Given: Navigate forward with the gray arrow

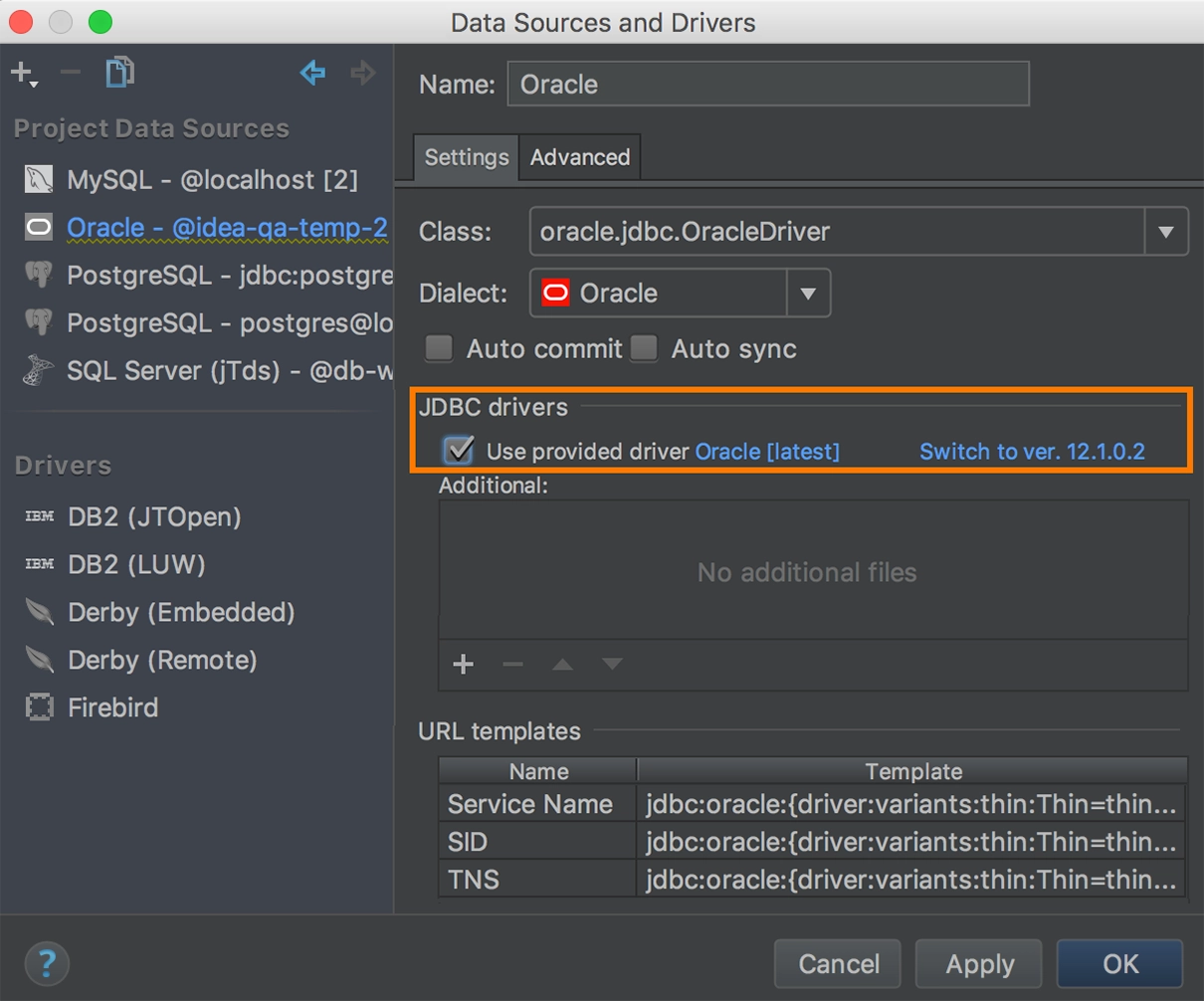Looking at the screenshot, I should pyautogui.click(x=363, y=72).
